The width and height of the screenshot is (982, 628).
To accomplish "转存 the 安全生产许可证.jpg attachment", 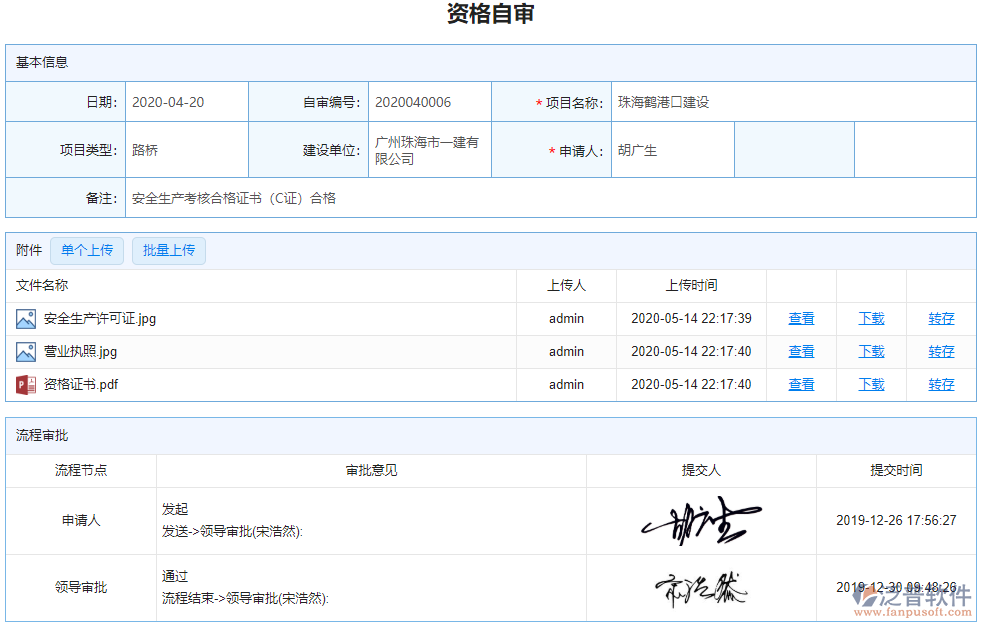I will (940, 318).
